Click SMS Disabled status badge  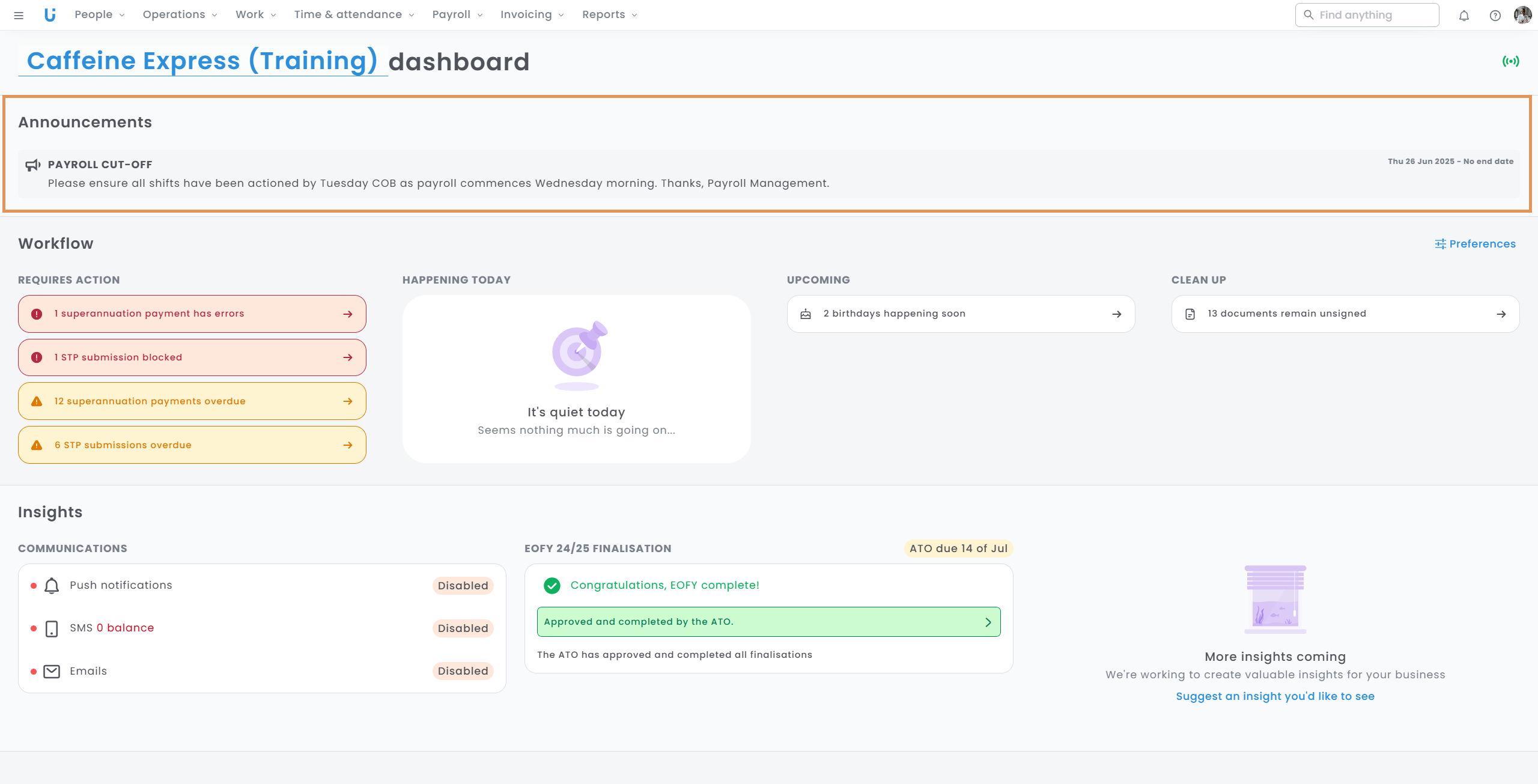463,628
